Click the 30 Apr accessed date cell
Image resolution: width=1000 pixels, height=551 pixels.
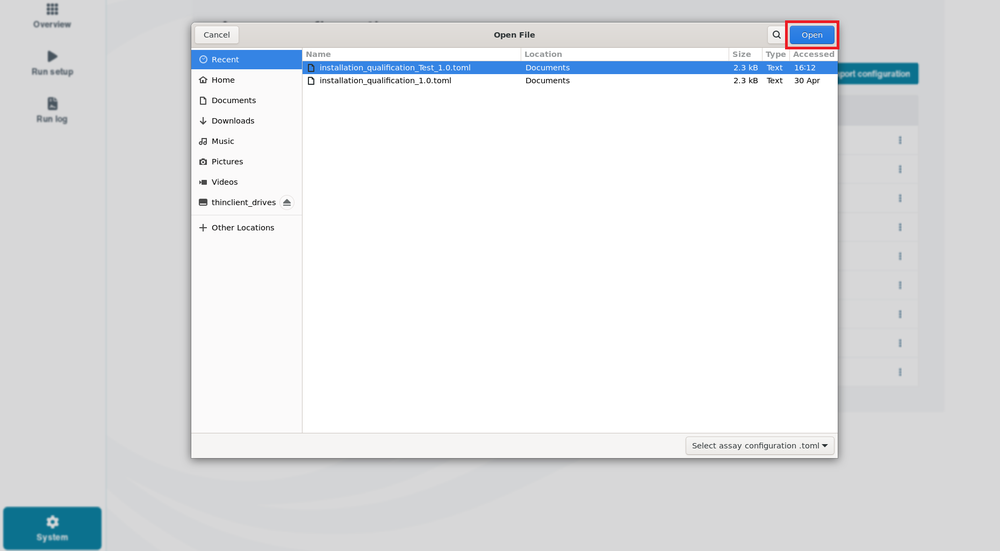coord(807,80)
